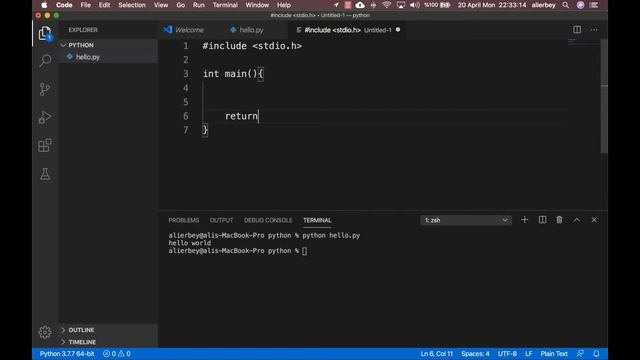Open the Source Control view

click(45, 89)
